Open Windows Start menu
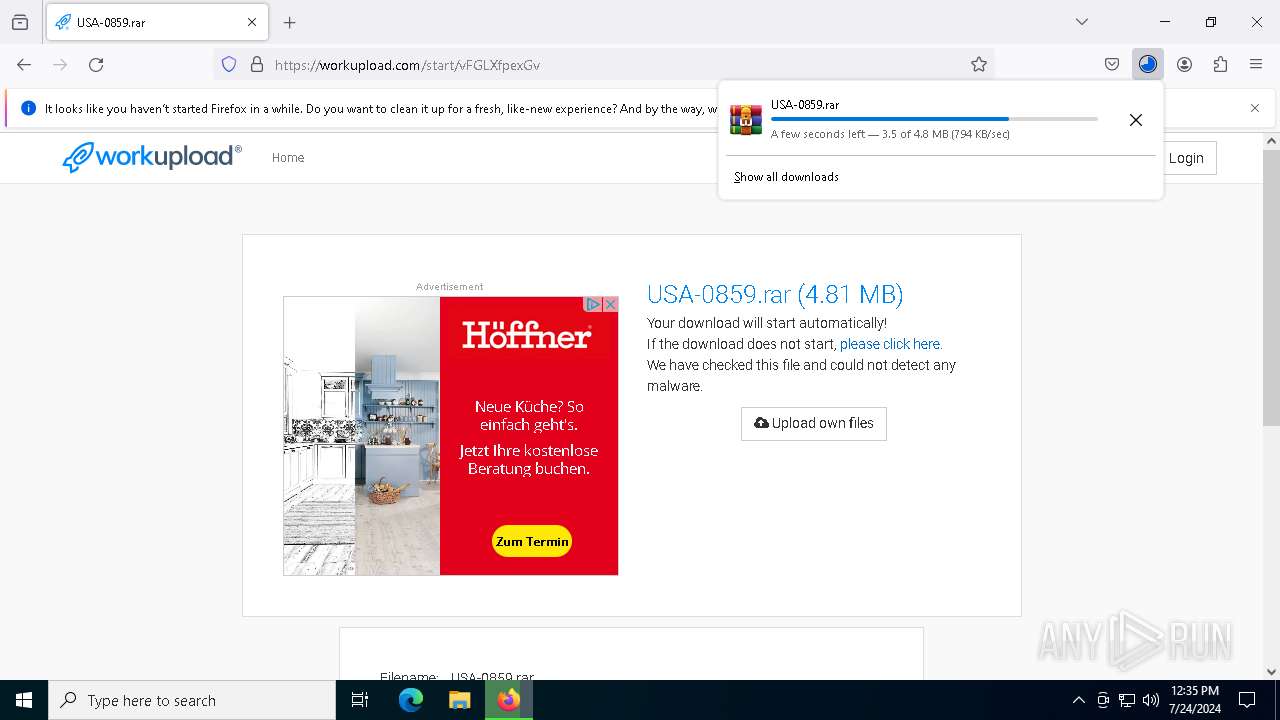This screenshot has width=1280, height=720. 24,700
